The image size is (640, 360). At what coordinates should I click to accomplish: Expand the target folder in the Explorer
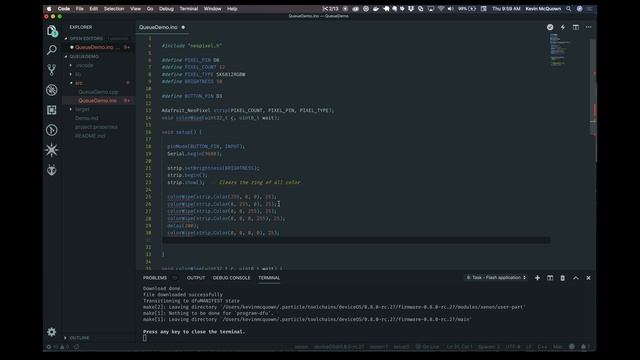82,109
